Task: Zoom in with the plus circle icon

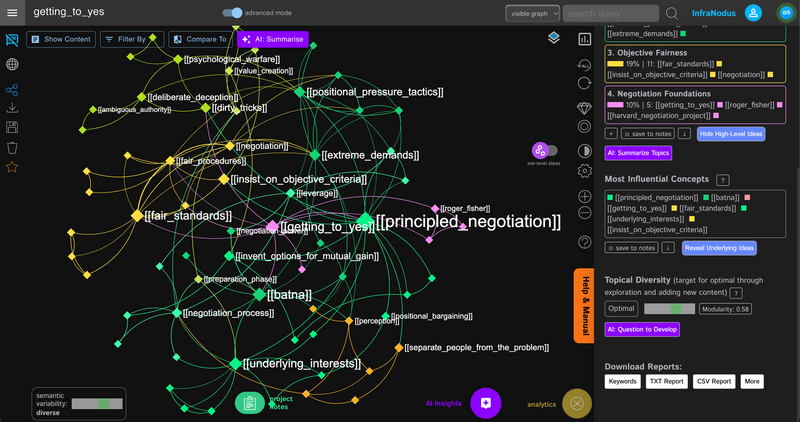Action: pos(584,196)
